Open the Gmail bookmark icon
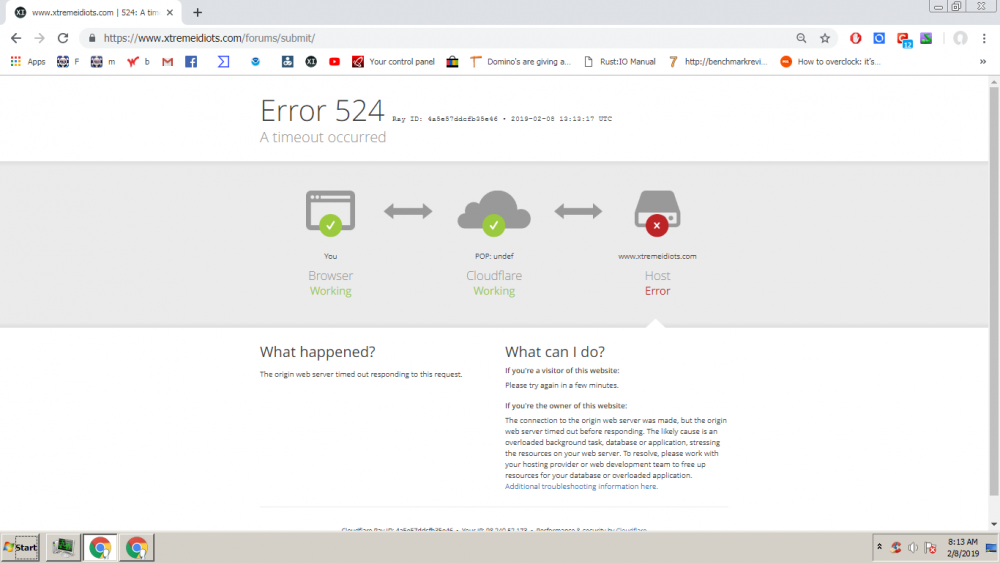1000x563 pixels. [x=167, y=61]
